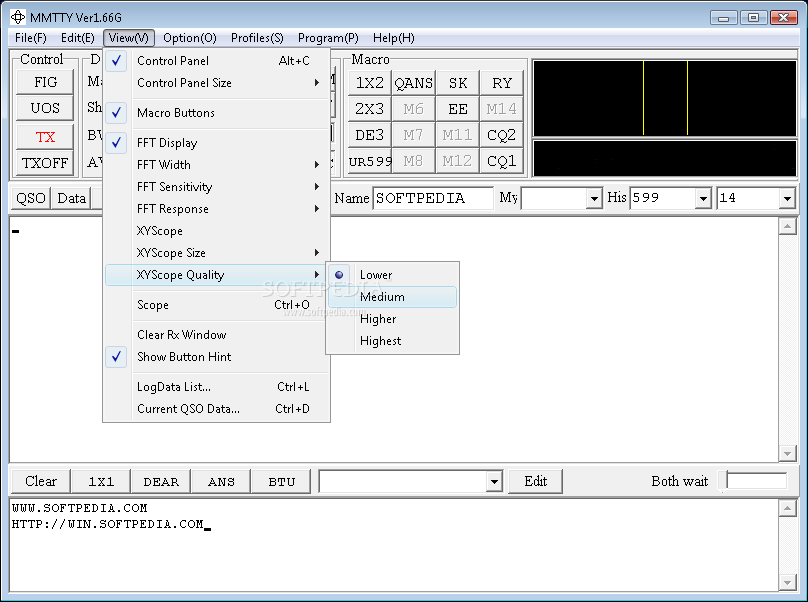
Task: Click the FIG control button
Action: 45,82
